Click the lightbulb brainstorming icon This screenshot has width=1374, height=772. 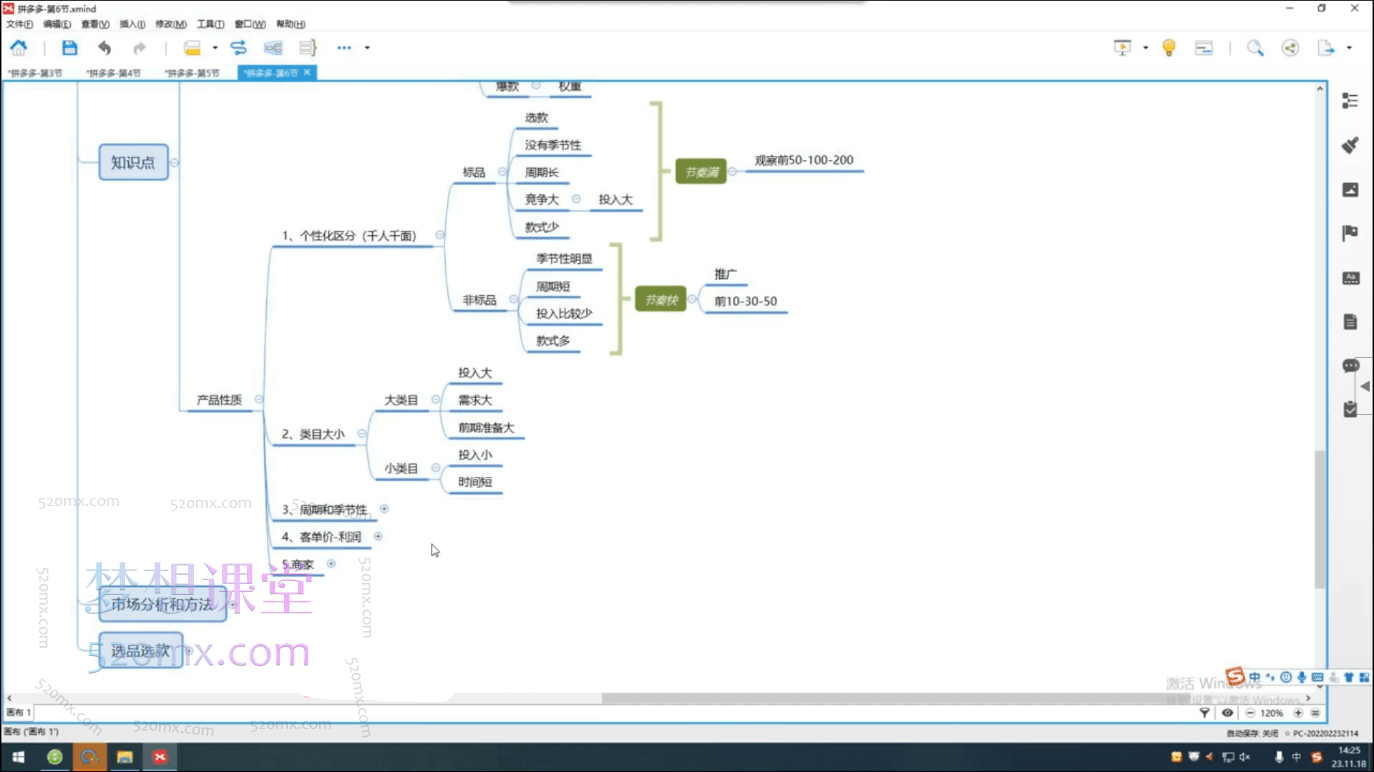point(1168,48)
